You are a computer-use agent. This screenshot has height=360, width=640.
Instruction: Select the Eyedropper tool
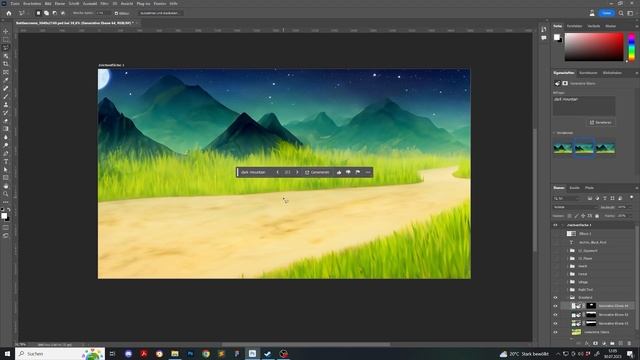pyautogui.click(x=6, y=80)
